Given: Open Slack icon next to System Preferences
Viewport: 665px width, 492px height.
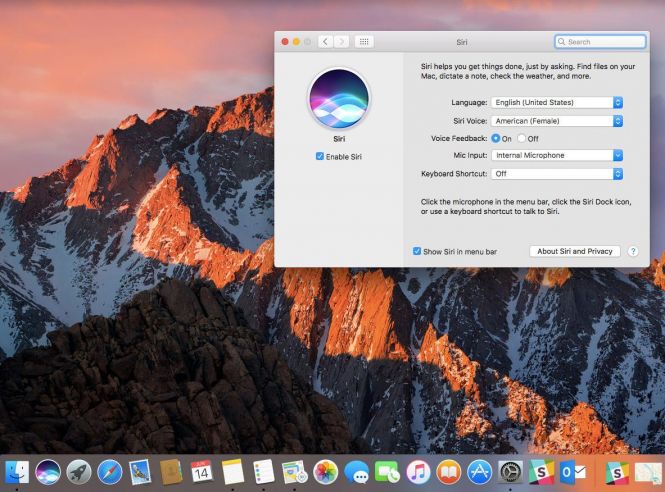Looking at the screenshot, I should point(541,472).
